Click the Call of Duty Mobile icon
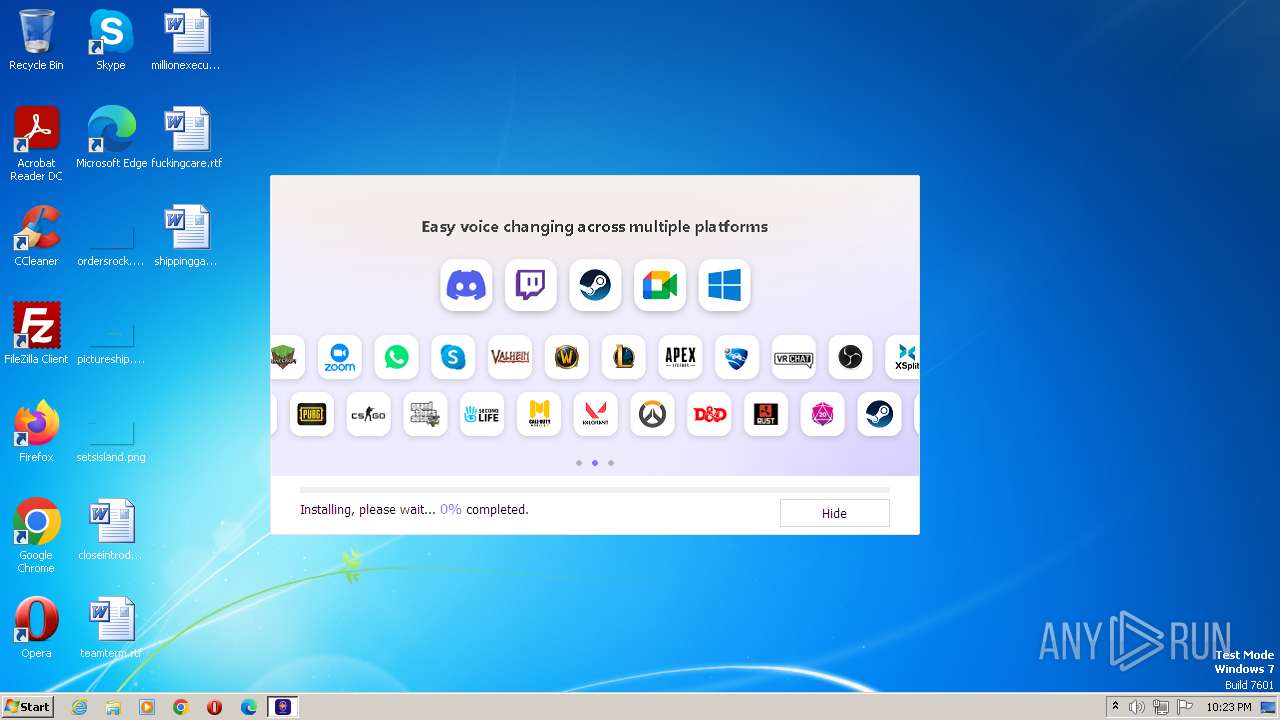 click(539, 414)
